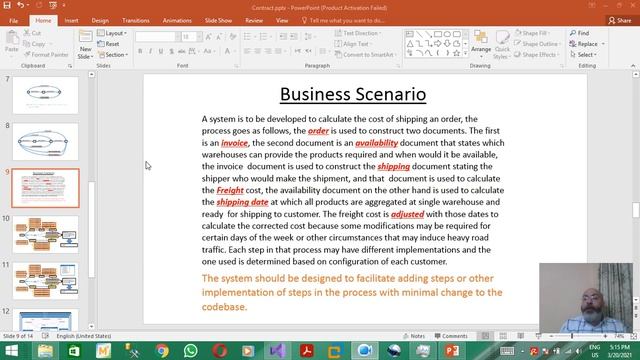Increase font size with the larger A
This screenshot has height=360, width=640.
209,37
